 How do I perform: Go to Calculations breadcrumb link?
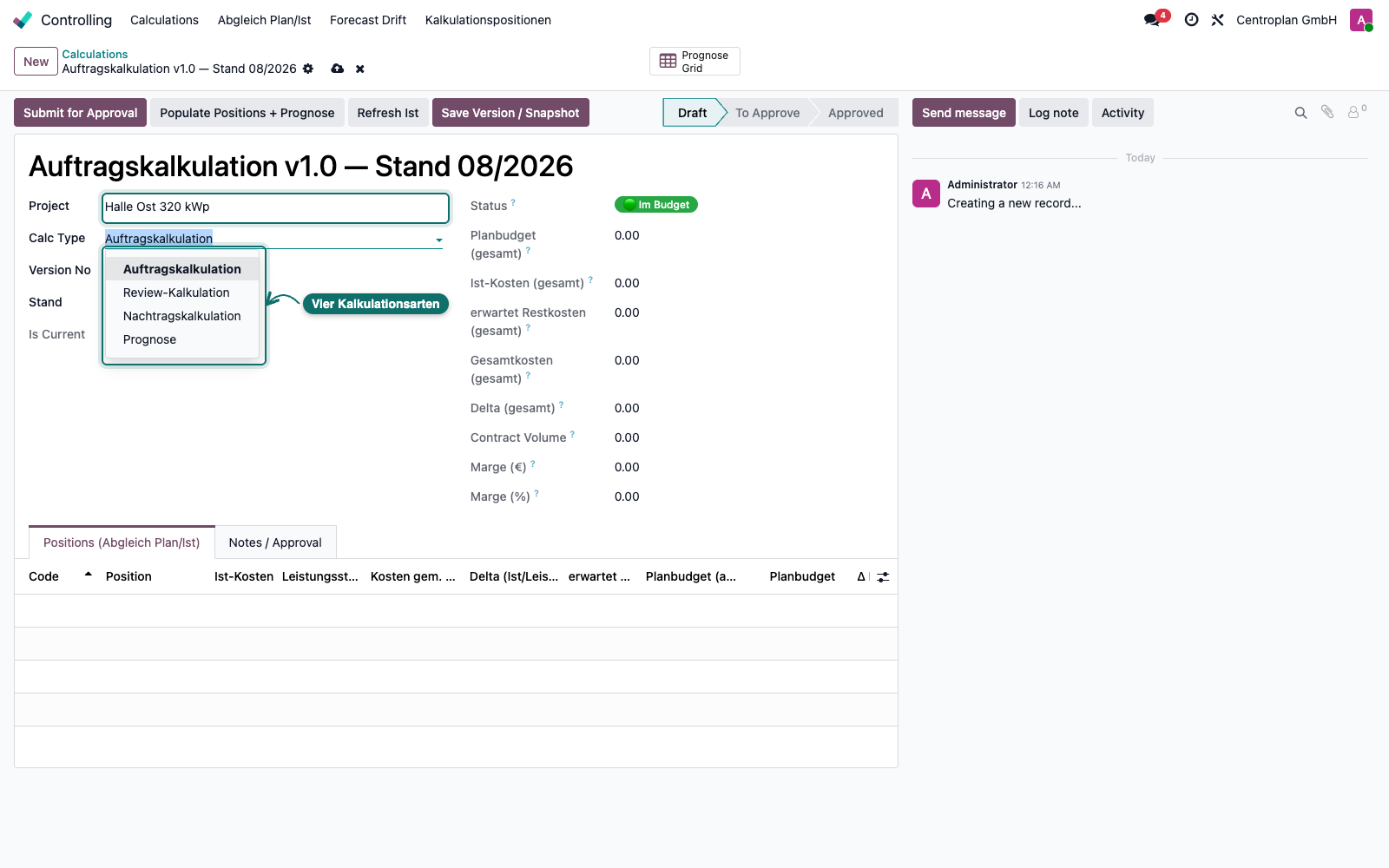coord(95,54)
